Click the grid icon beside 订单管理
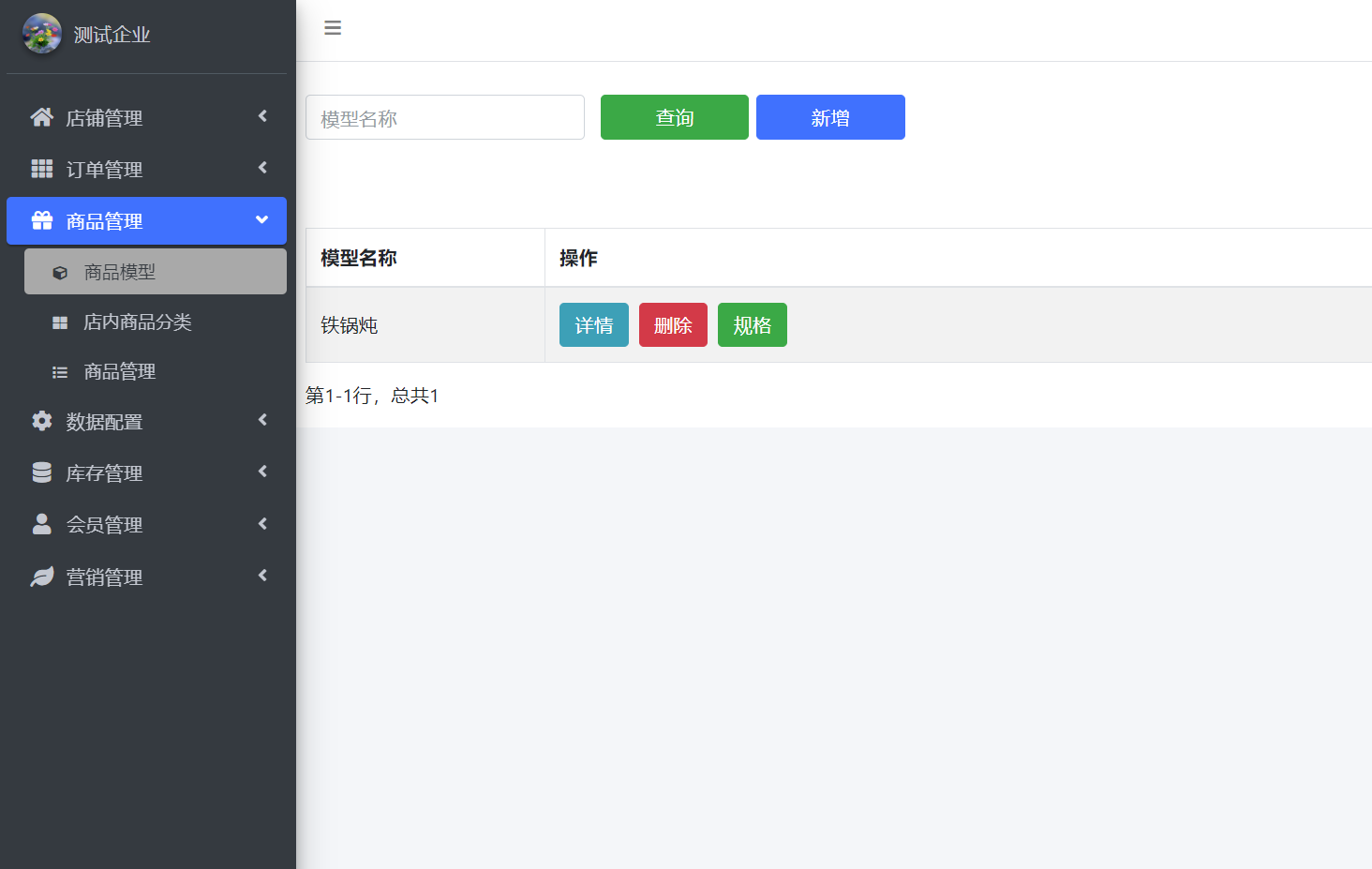Viewport: 1372px width, 869px height. coord(42,169)
